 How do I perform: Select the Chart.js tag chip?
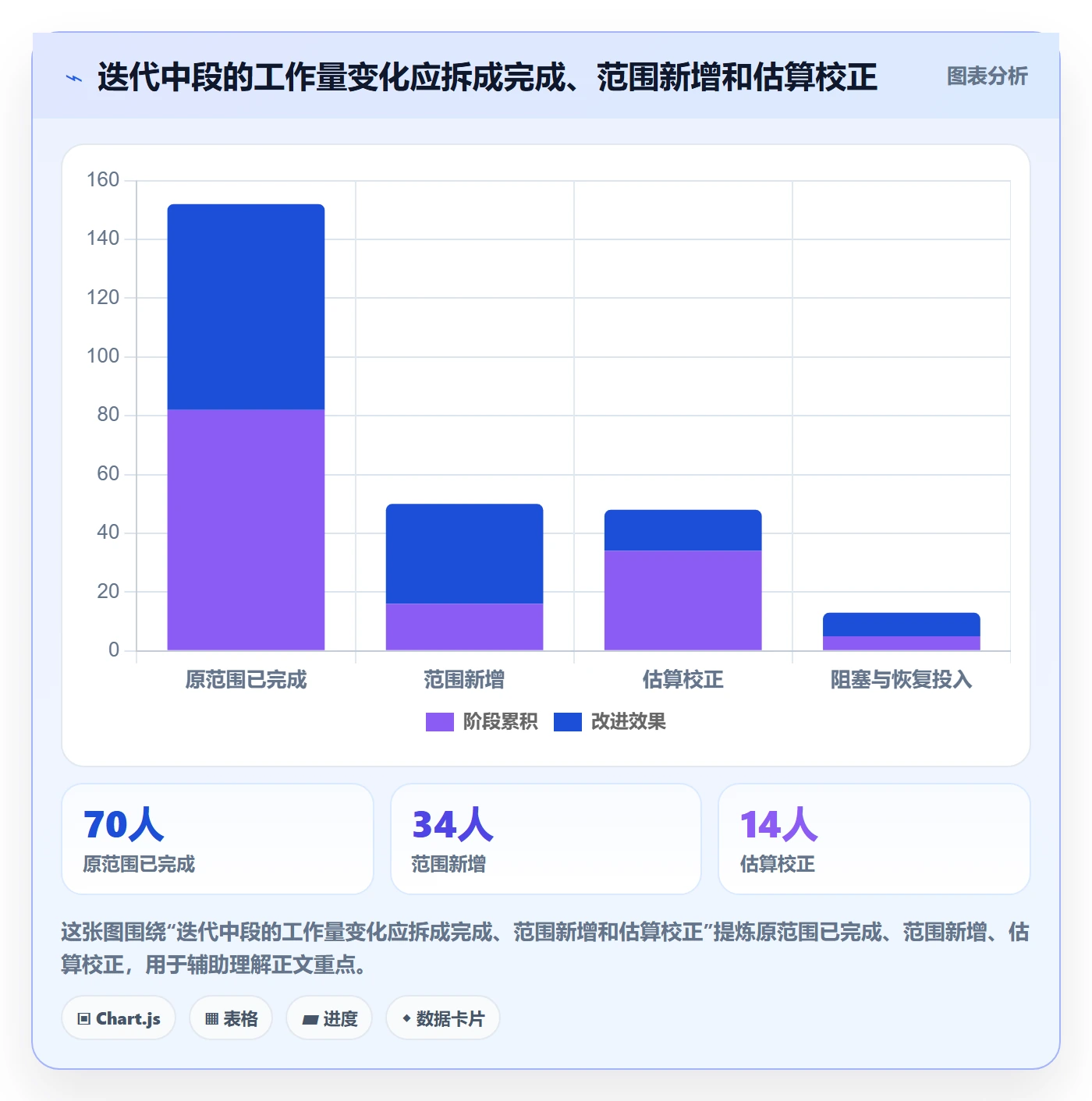119,1018
